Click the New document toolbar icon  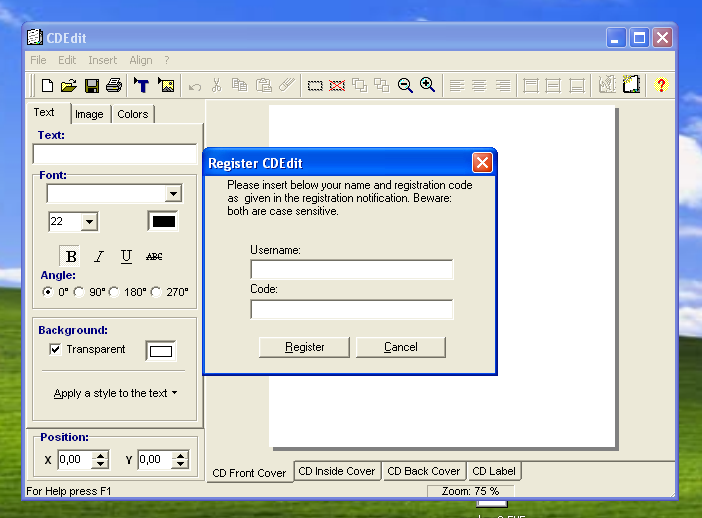coord(47,86)
